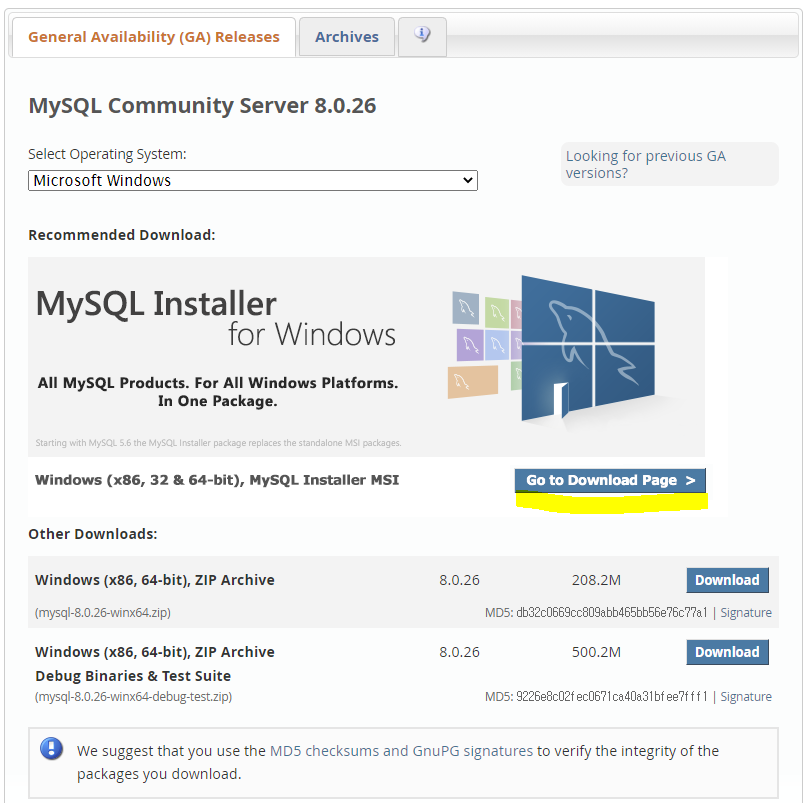Download the 208.2M ZIP Archive
805x803 pixels.
click(727, 580)
